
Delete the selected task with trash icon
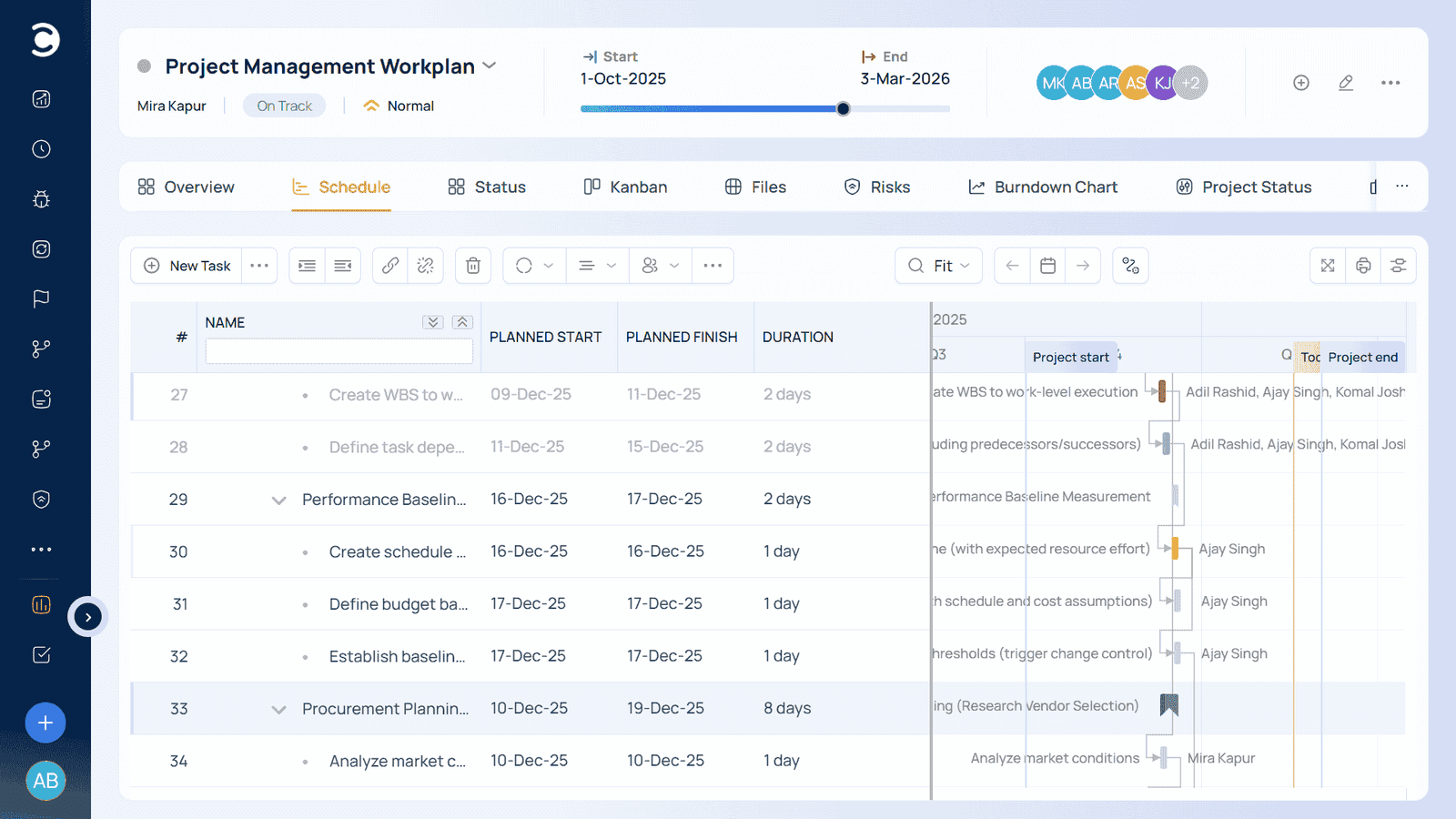pos(473,266)
